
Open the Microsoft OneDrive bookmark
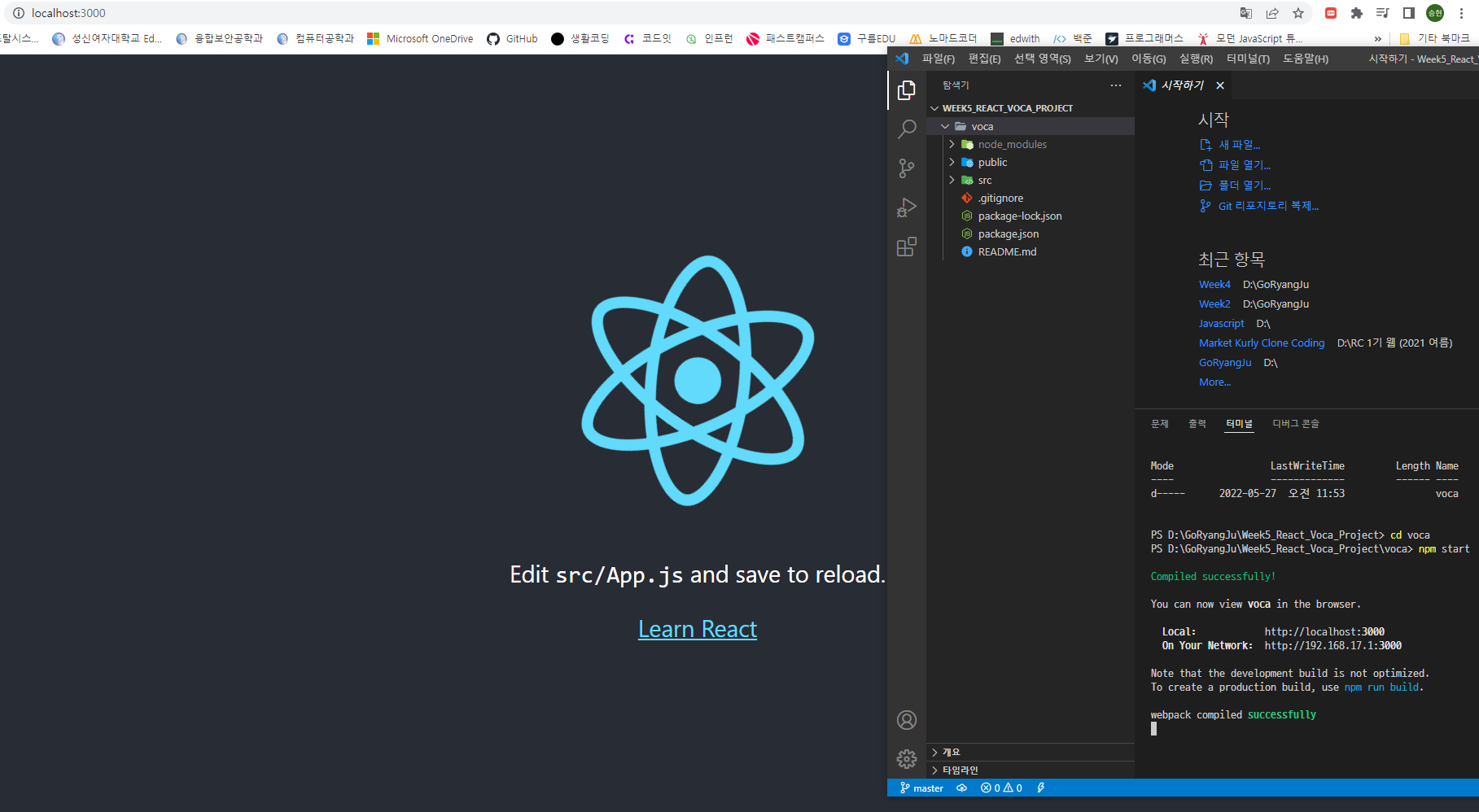pos(421,38)
